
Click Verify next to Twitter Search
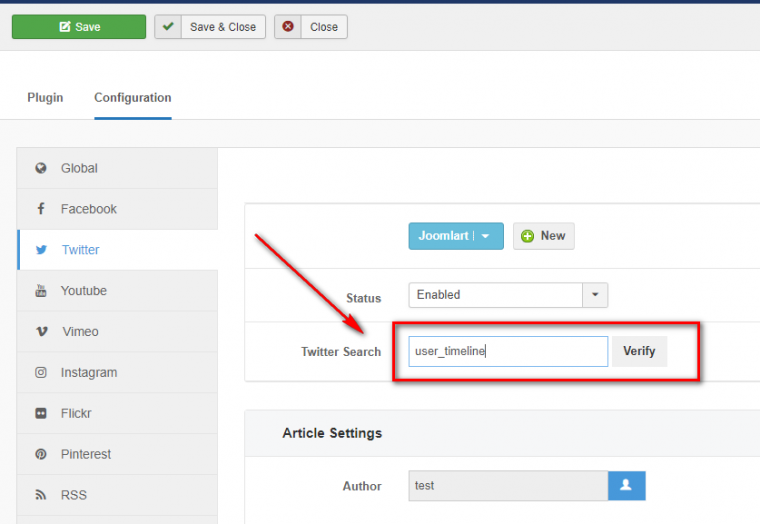coord(639,351)
